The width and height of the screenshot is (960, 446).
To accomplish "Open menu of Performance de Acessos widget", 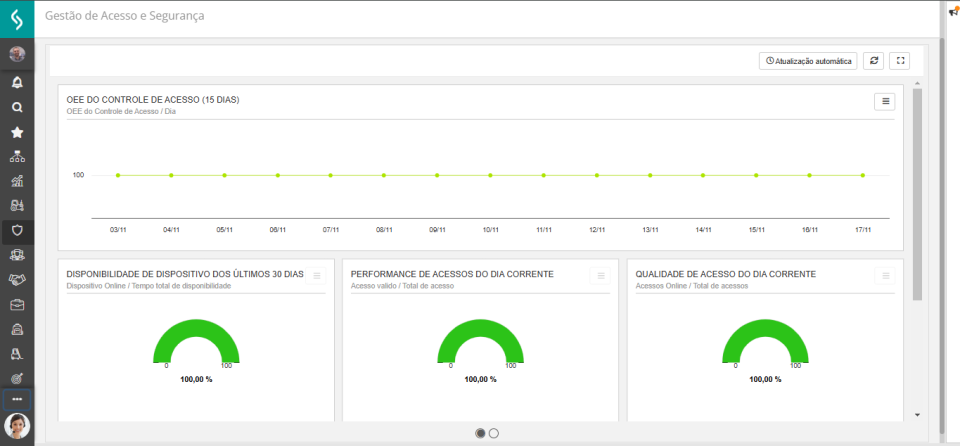I will 601,276.
